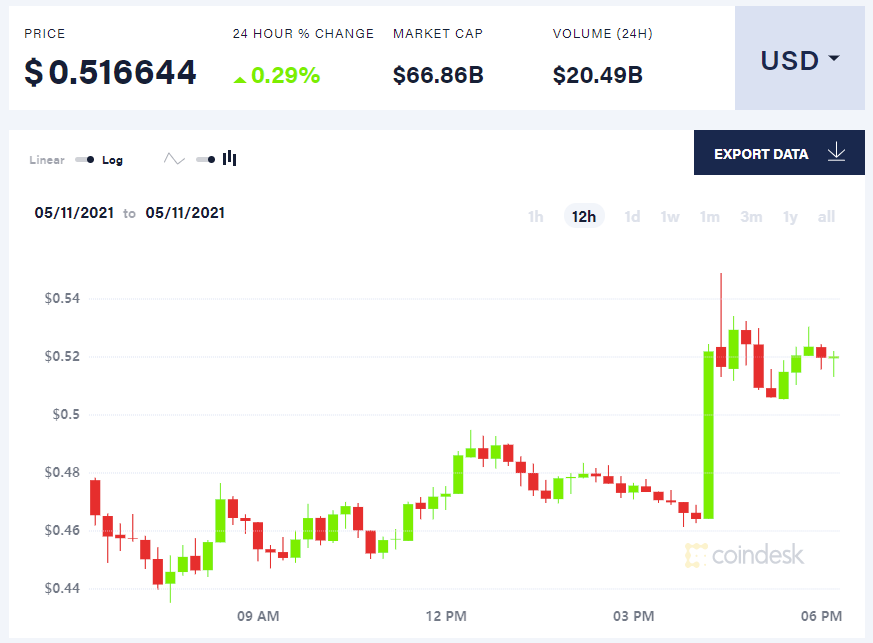This screenshot has height=643, width=873.
Task: Switch to the 1d time range
Action: click(632, 216)
